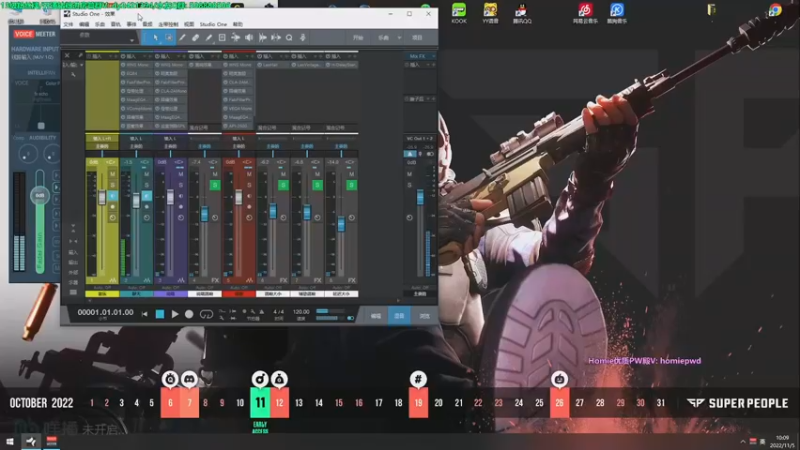The height and width of the screenshot is (450, 800).
Task: Open output selector on FX channel 4
Action: [x=204, y=146]
